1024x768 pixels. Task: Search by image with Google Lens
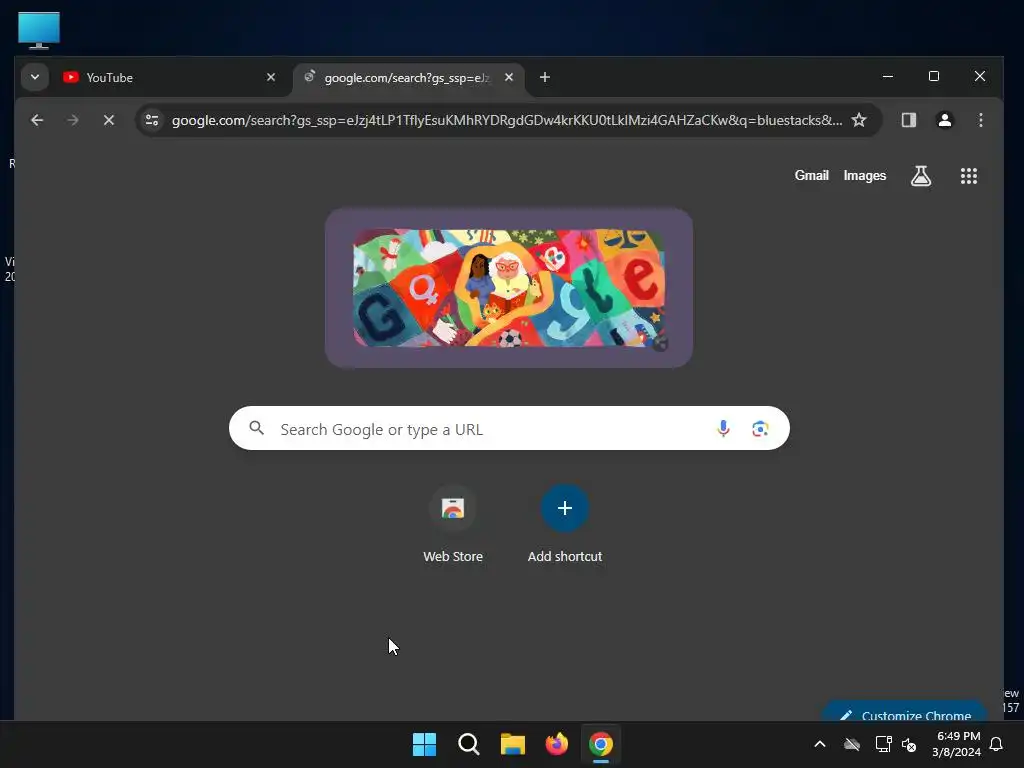pyautogui.click(x=760, y=428)
